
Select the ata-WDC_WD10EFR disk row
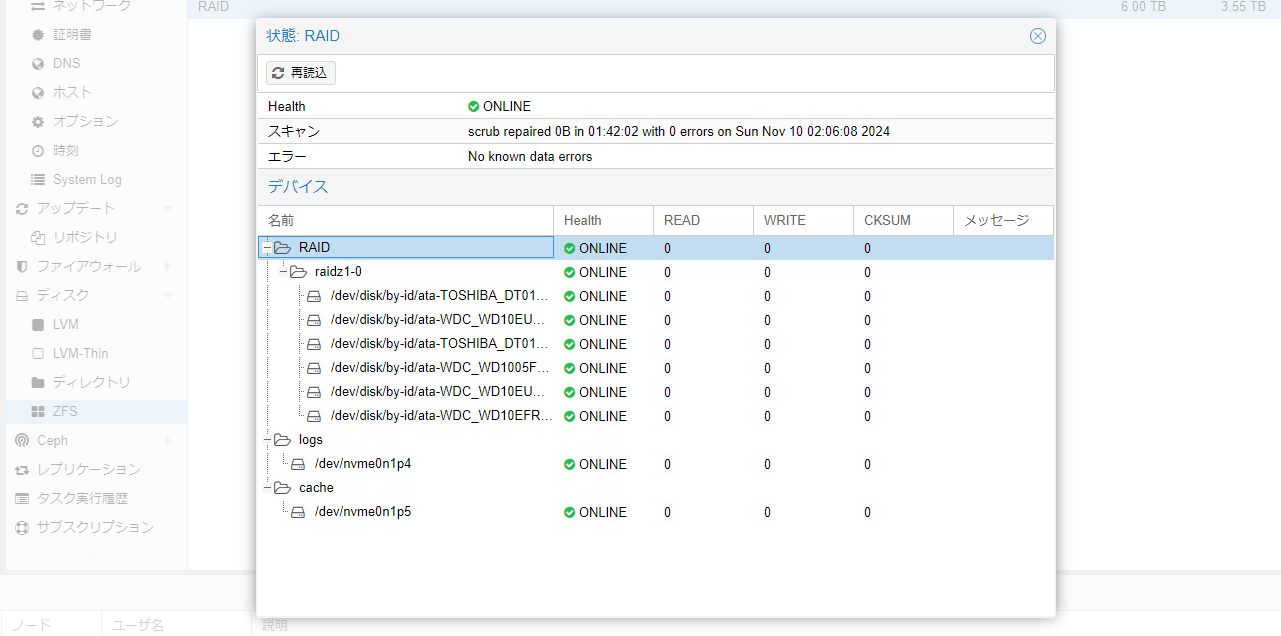655,416
